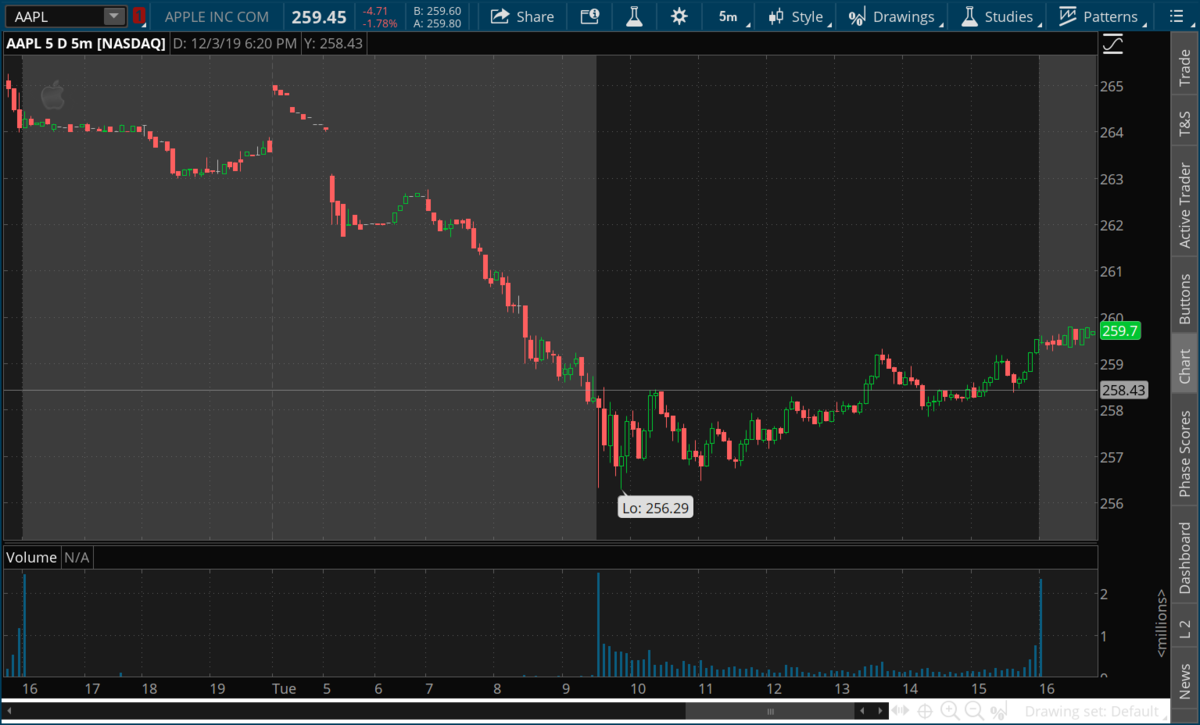Click the last price 259.45
1200x725 pixels.
click(x=319, y=17)
